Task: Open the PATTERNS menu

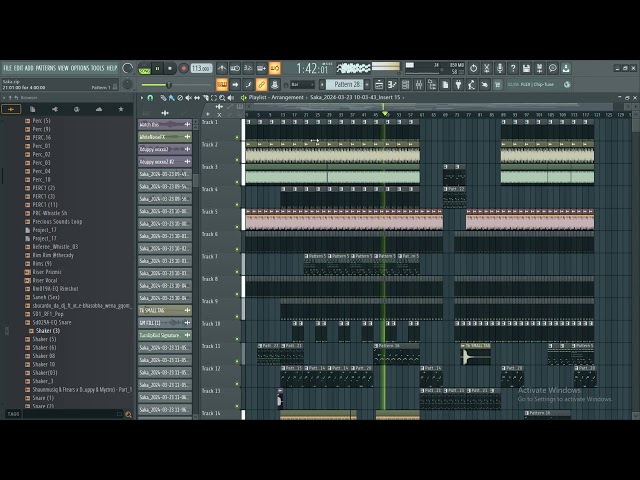Action: coord(46,68)
